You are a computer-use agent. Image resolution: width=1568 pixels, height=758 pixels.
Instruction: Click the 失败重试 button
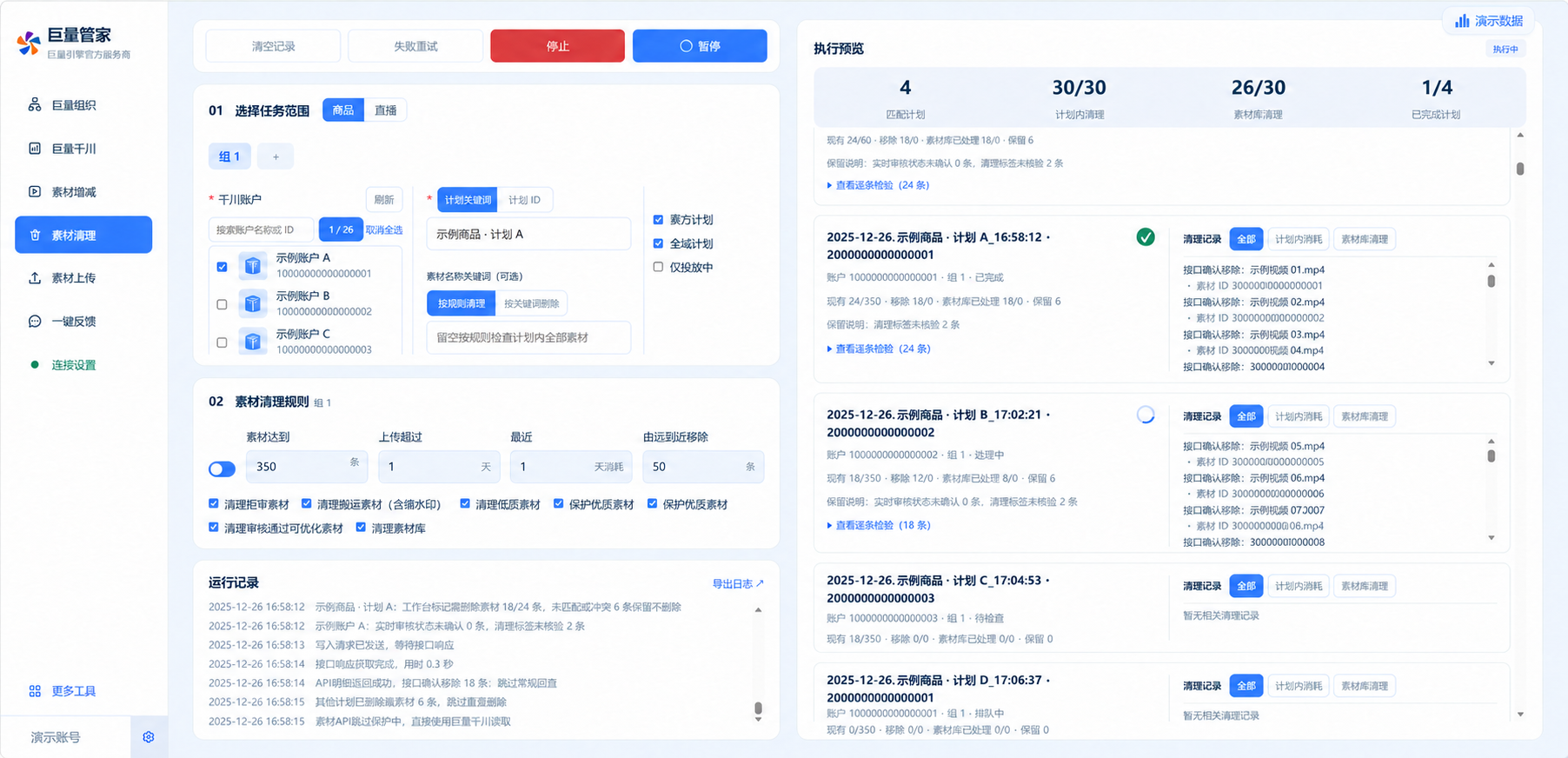(x=415, y=46)
